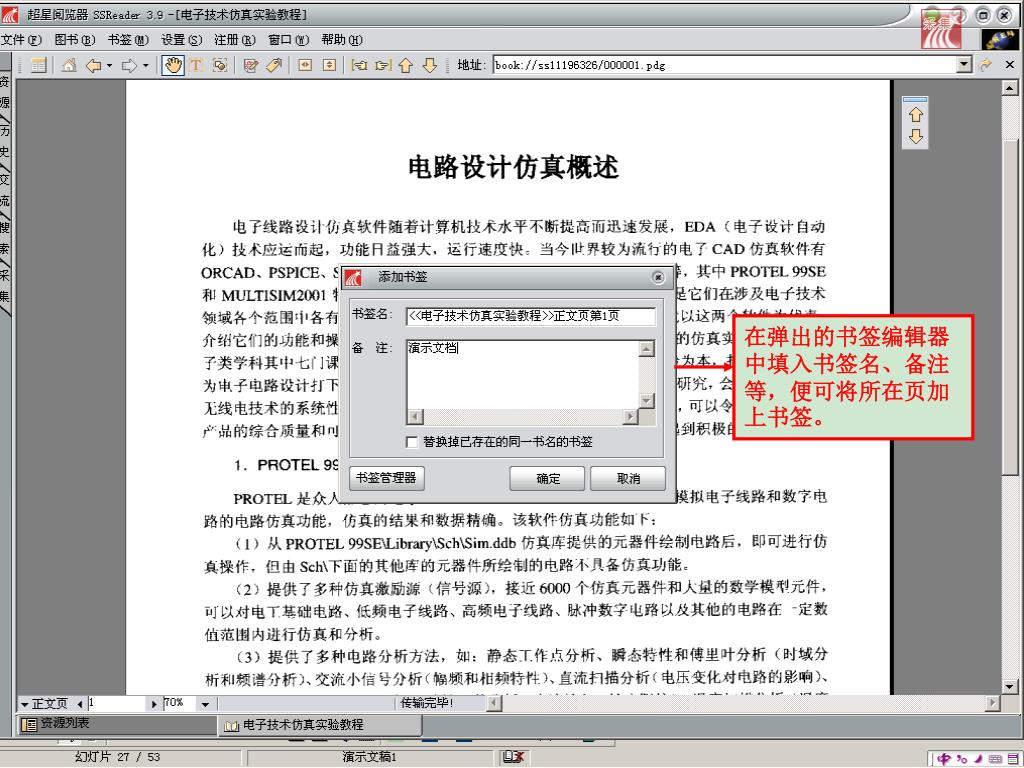Click the 中 IME language indicator
Screen dimensions: 1024x768
pyautogui.click(x=943, y=758)
